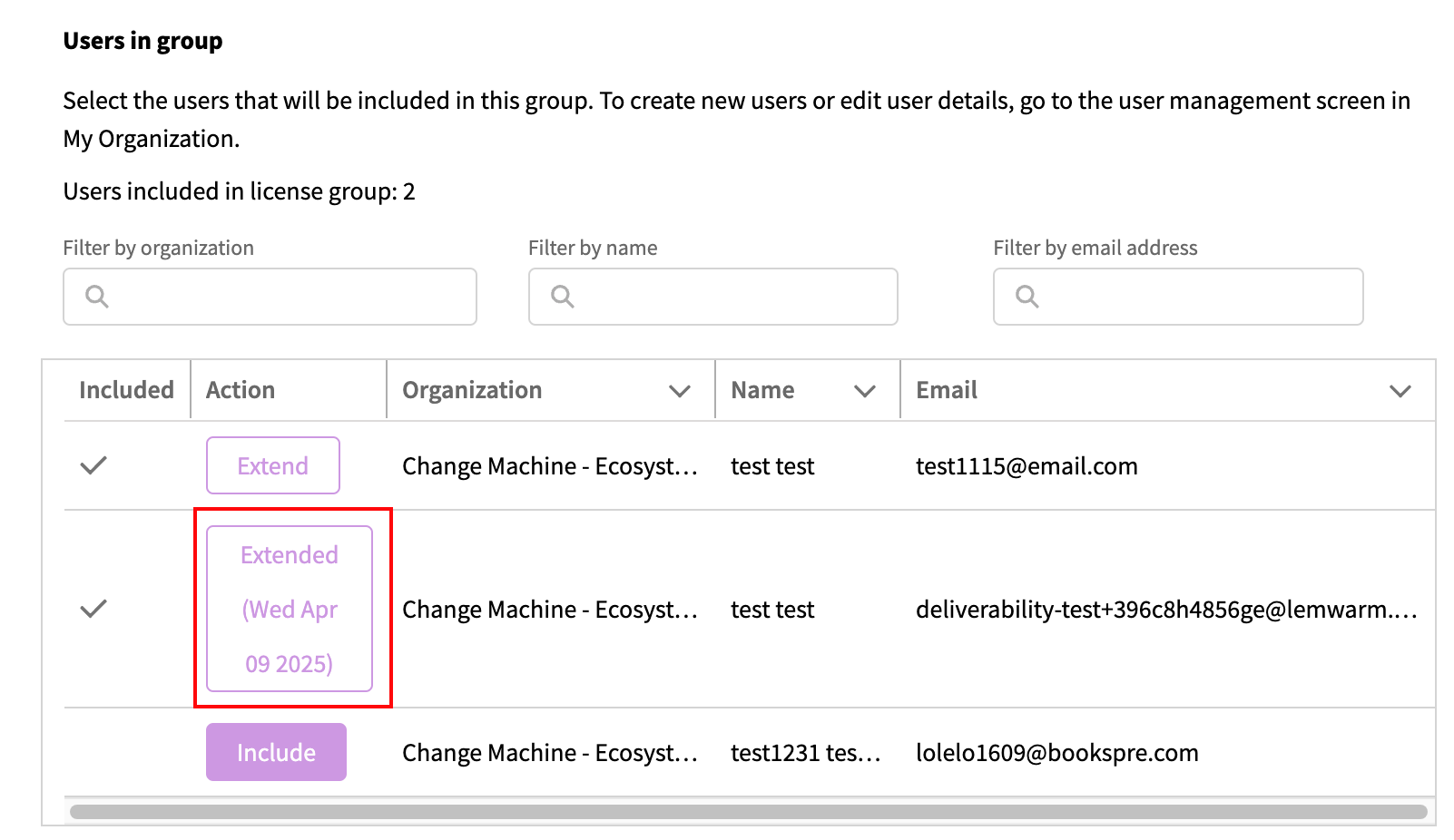Select the truncated test1231 name cell
Image resolution: width=1454 pixels, height=840 pixels.
pos(805,753)
